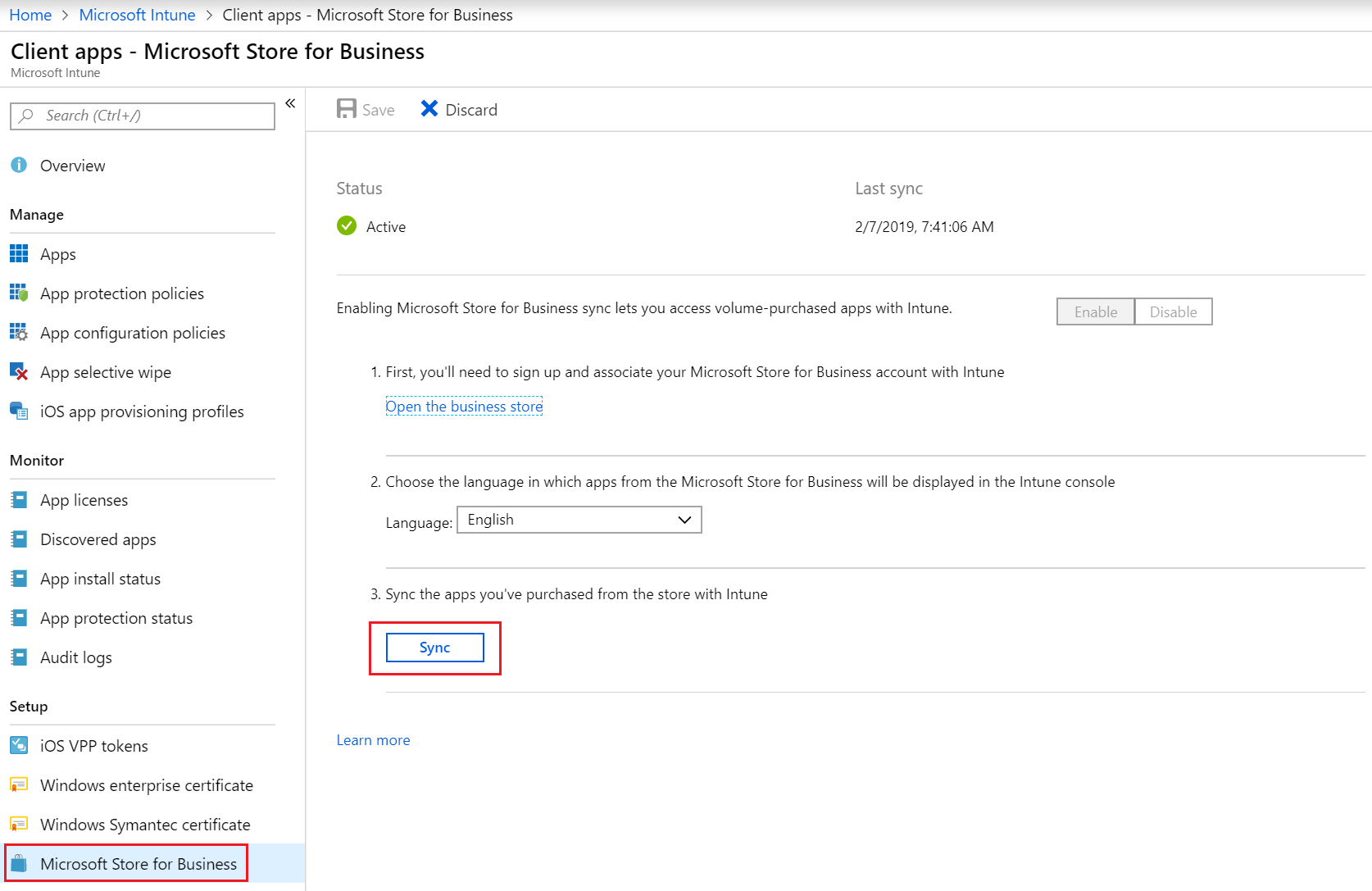1372x891 pixels.
Task: Click the Apps grid icon in sidebar
Action: [x=19, y=254]
